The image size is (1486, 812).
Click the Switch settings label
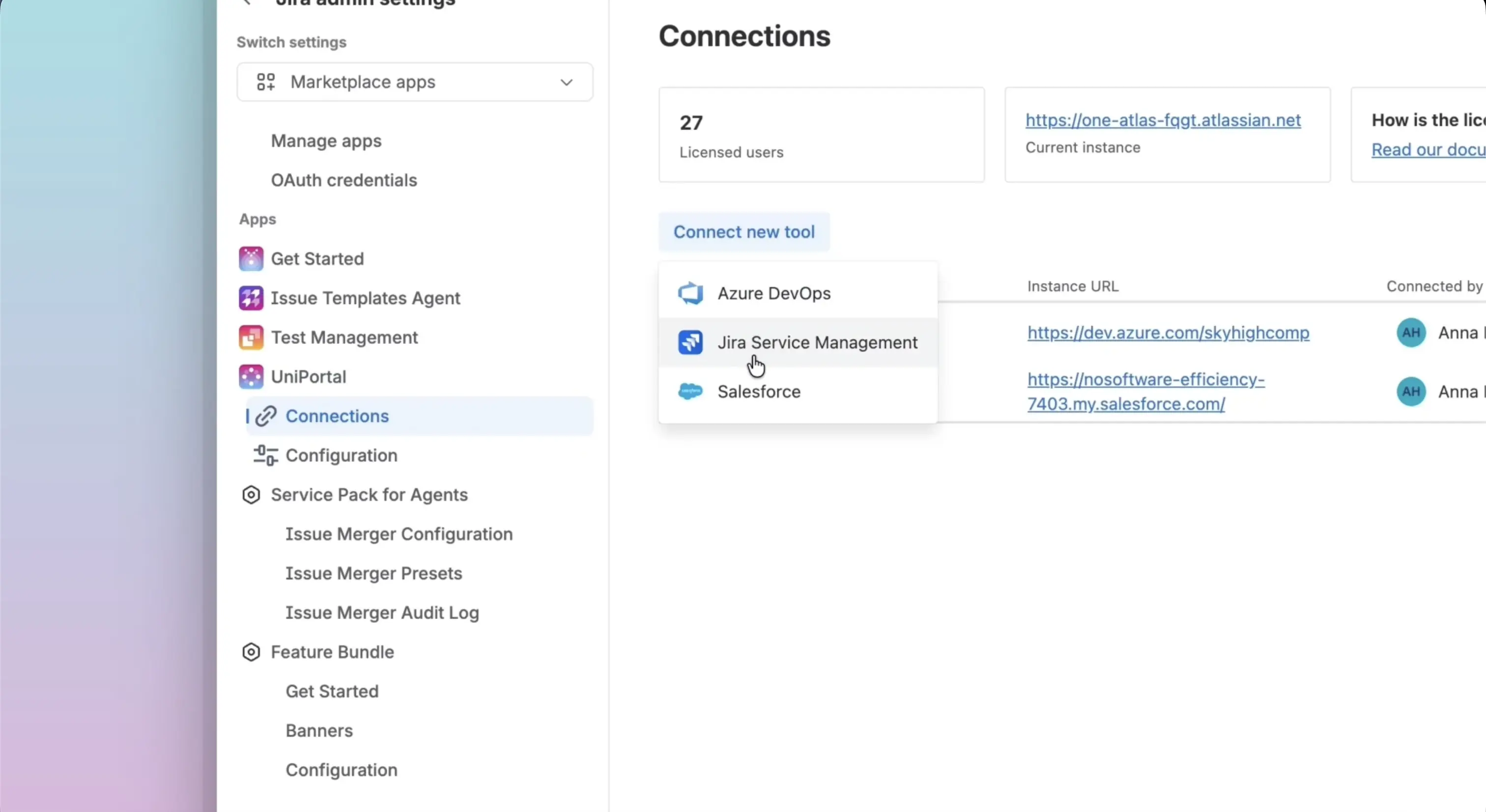tap(291, 42)
